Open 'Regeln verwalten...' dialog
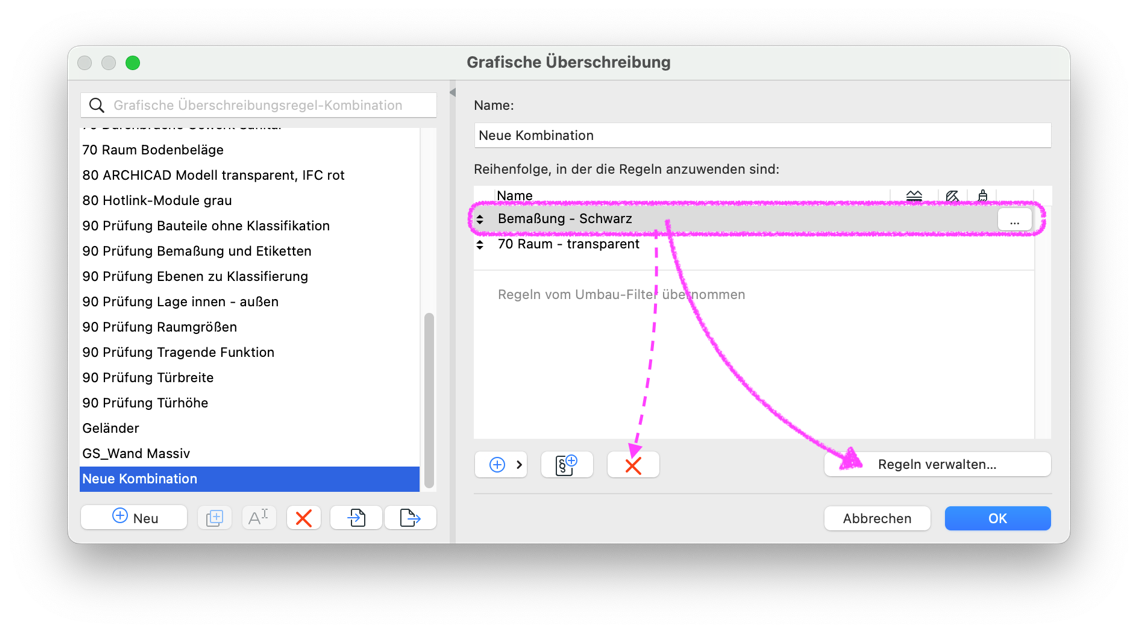Viewport: 1138px width, 633px height. click(937, 465)
